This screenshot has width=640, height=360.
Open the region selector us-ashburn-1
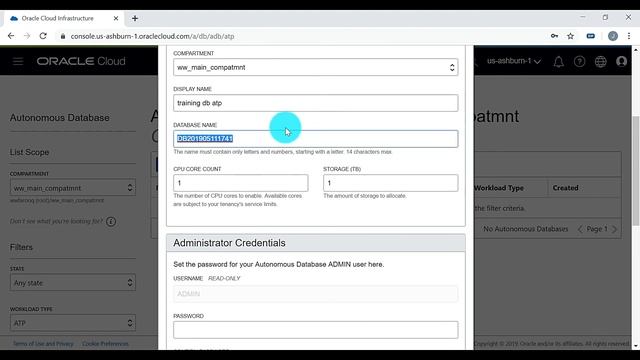click(x=513, y=61)
